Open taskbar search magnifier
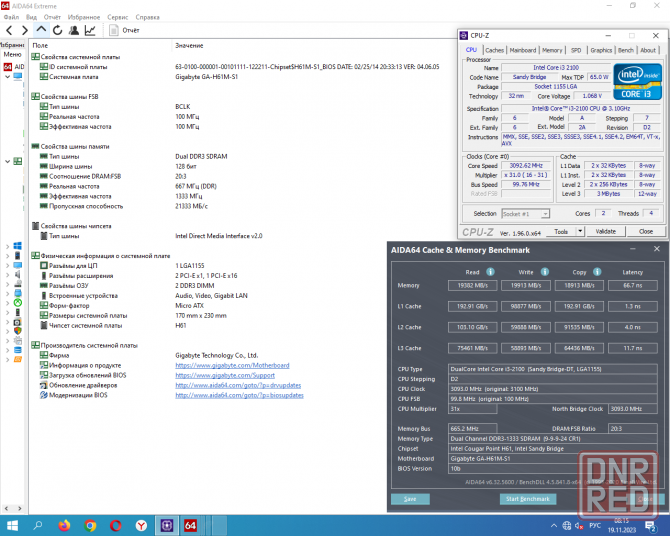The image size is (670, 536). click(38, 525)
